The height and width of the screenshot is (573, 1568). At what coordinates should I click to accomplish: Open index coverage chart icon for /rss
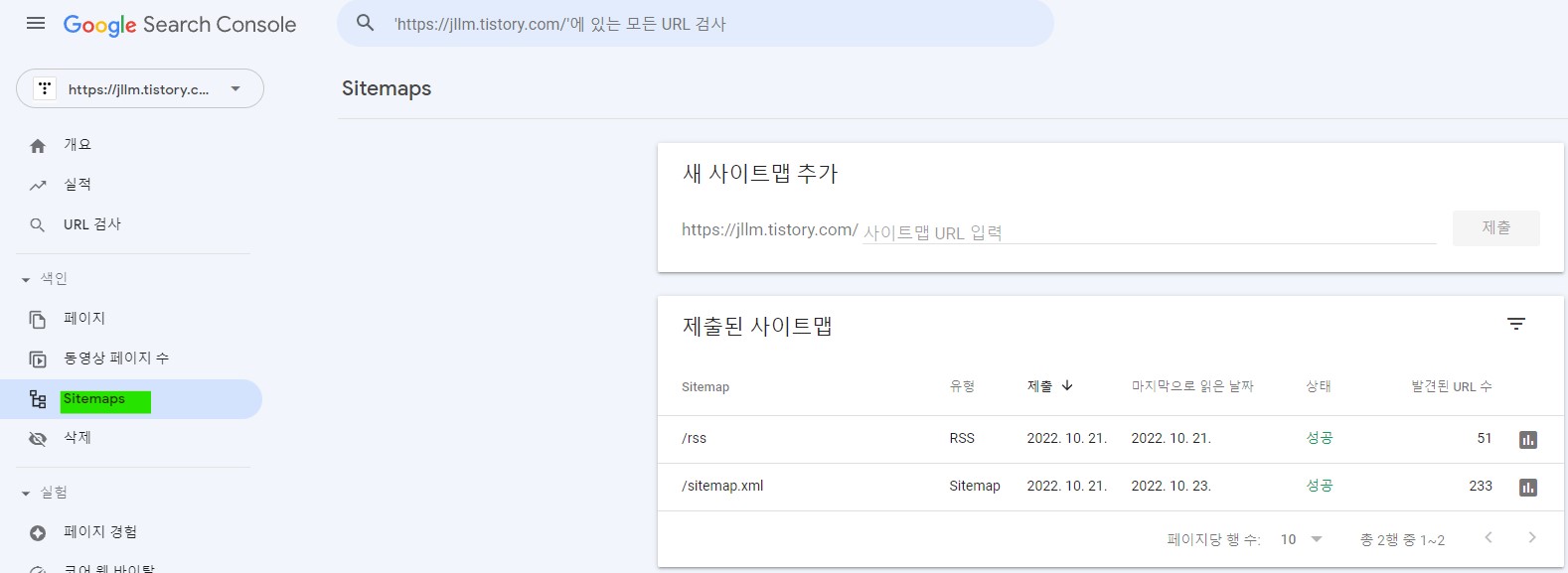tap(1528, 439)
